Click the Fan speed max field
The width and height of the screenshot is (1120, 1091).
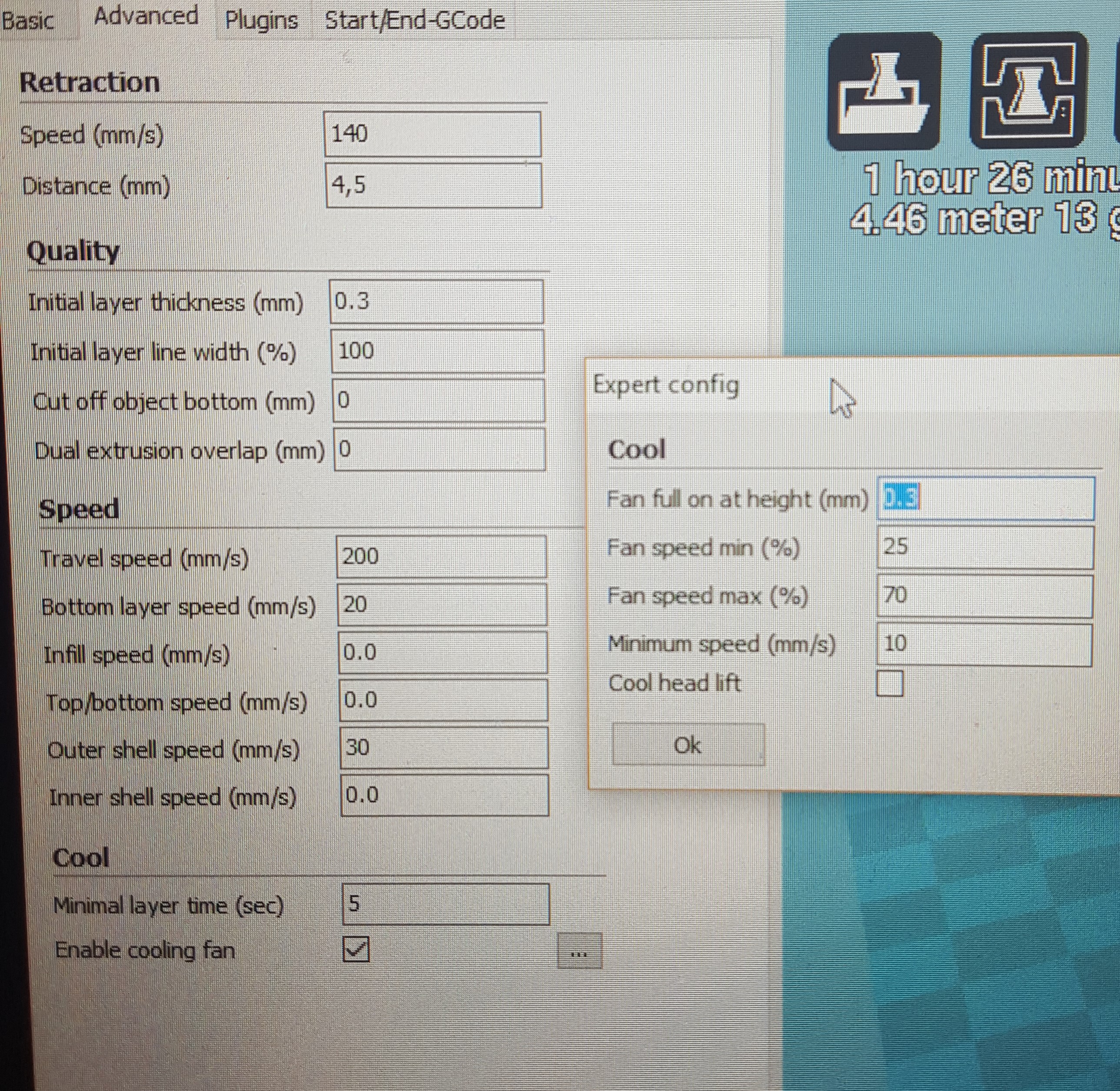click(985, 596)
